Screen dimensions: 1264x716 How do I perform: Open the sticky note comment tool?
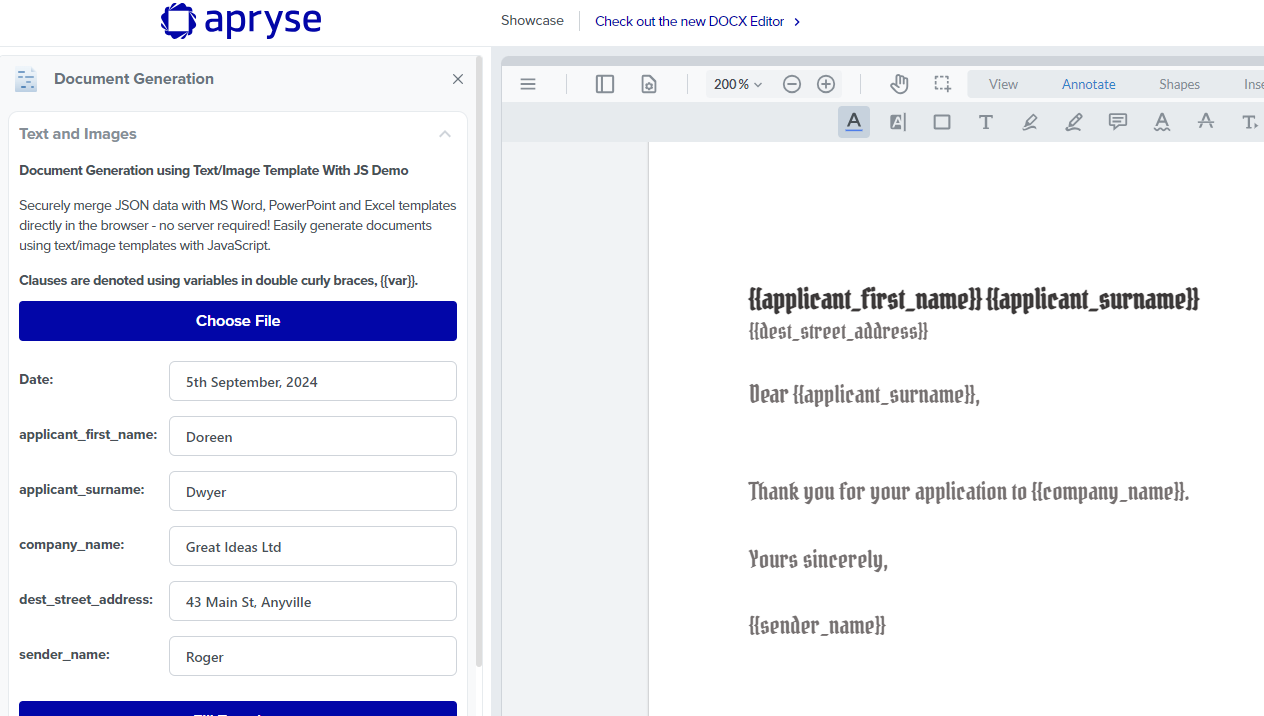click(1117, 121)
